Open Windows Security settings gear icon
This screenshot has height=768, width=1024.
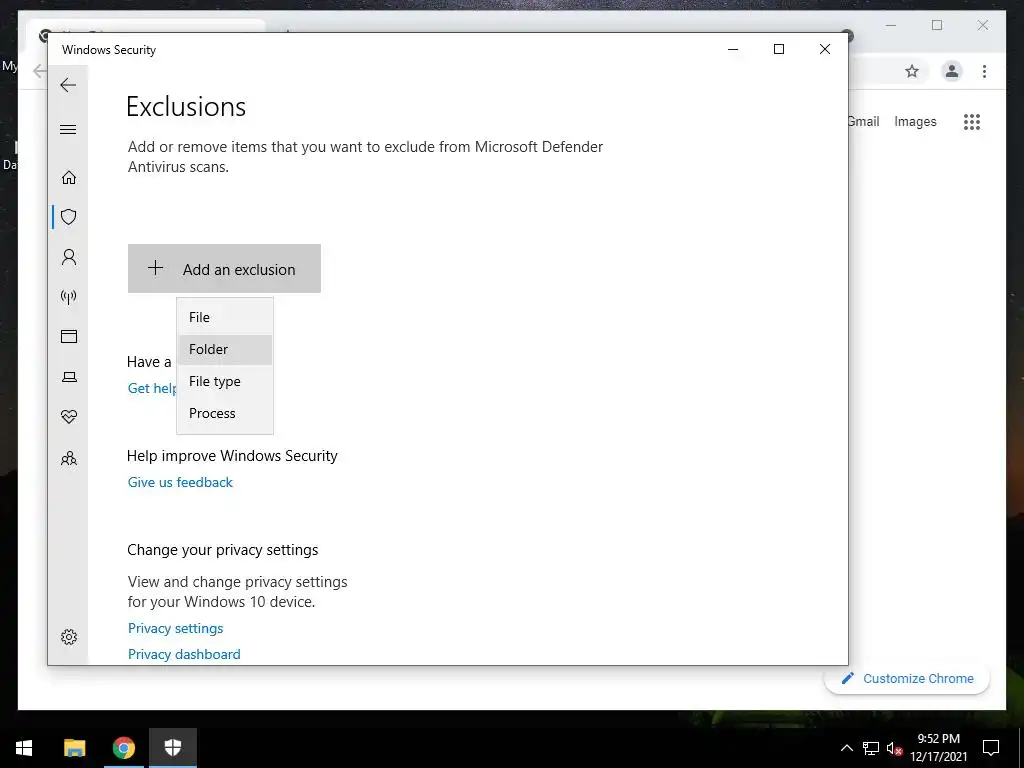point(69,637)
